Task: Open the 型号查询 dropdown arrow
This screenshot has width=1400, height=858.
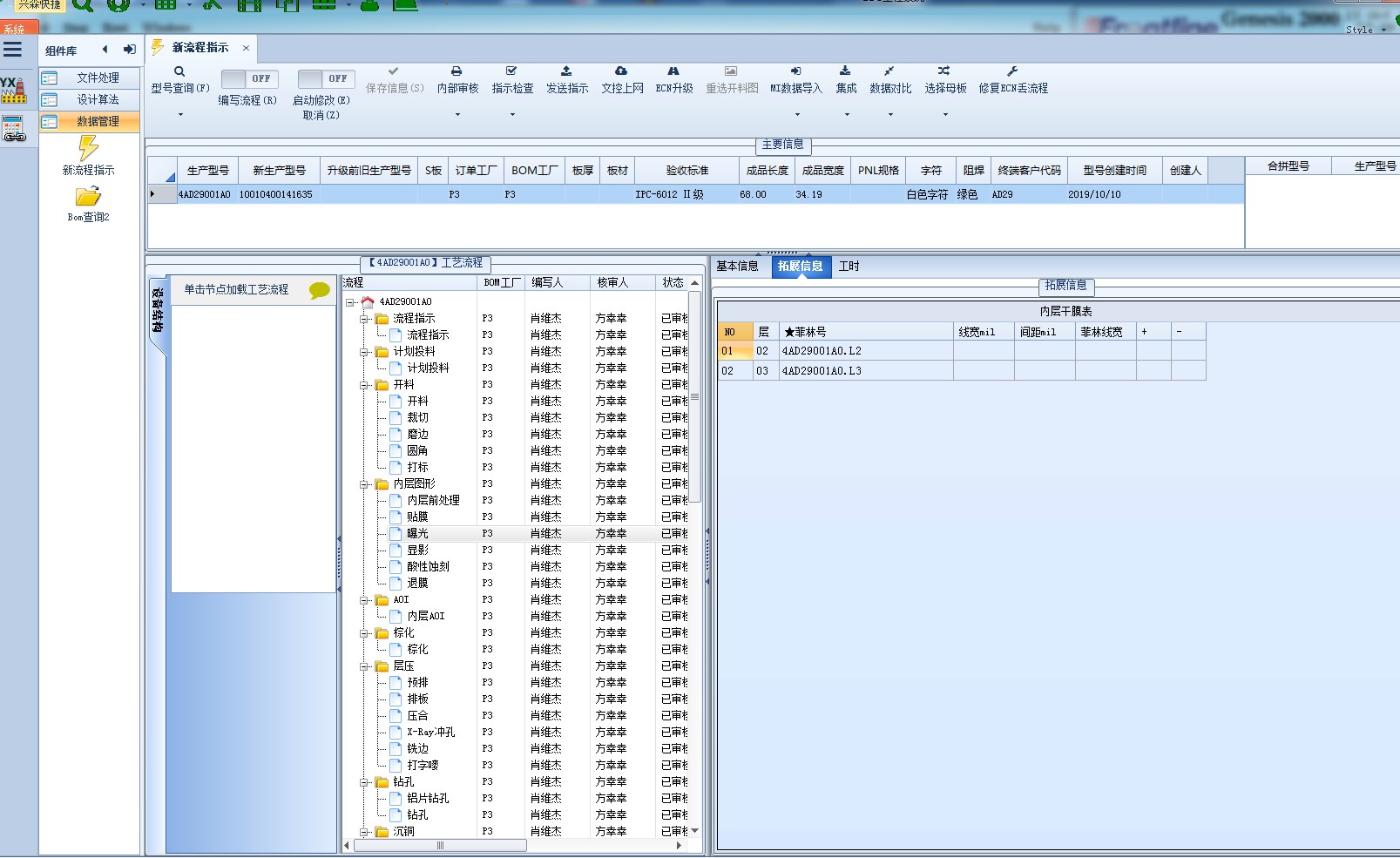Action: pyautogui.click(x=180, y=114)
